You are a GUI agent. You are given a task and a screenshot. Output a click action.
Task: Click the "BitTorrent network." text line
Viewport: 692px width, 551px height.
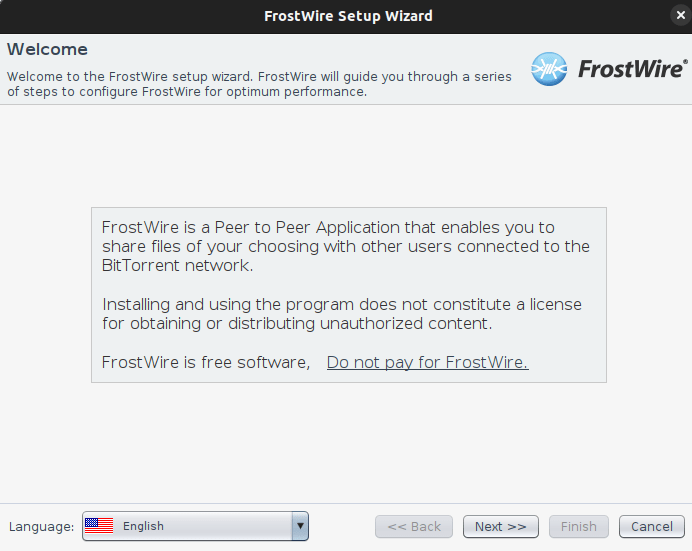[177, 266]
